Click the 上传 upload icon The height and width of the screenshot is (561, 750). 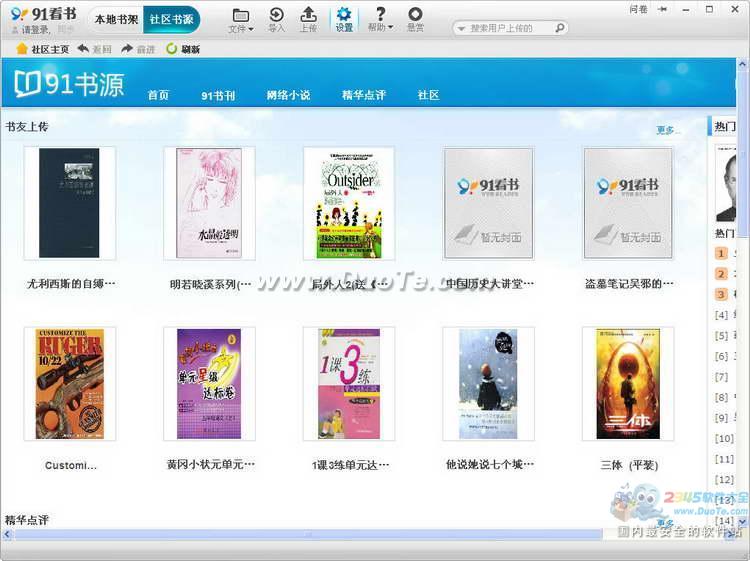[309, 15]
